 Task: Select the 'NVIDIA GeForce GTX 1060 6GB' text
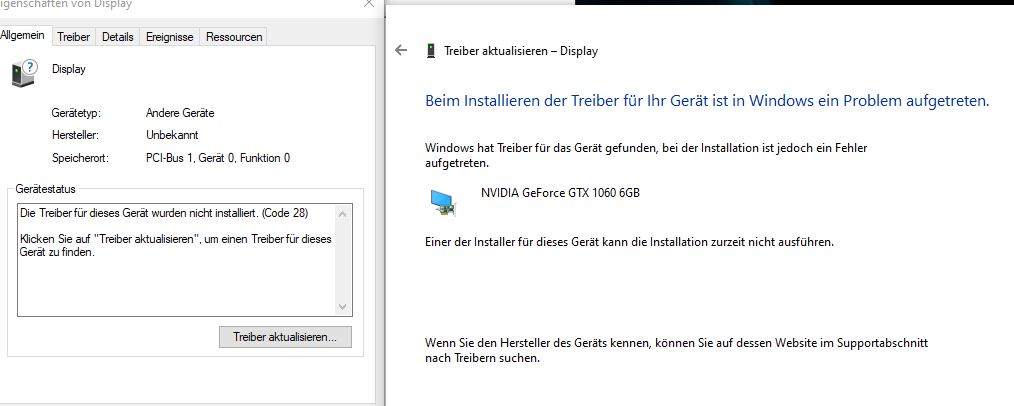click(x=560, y=192)
